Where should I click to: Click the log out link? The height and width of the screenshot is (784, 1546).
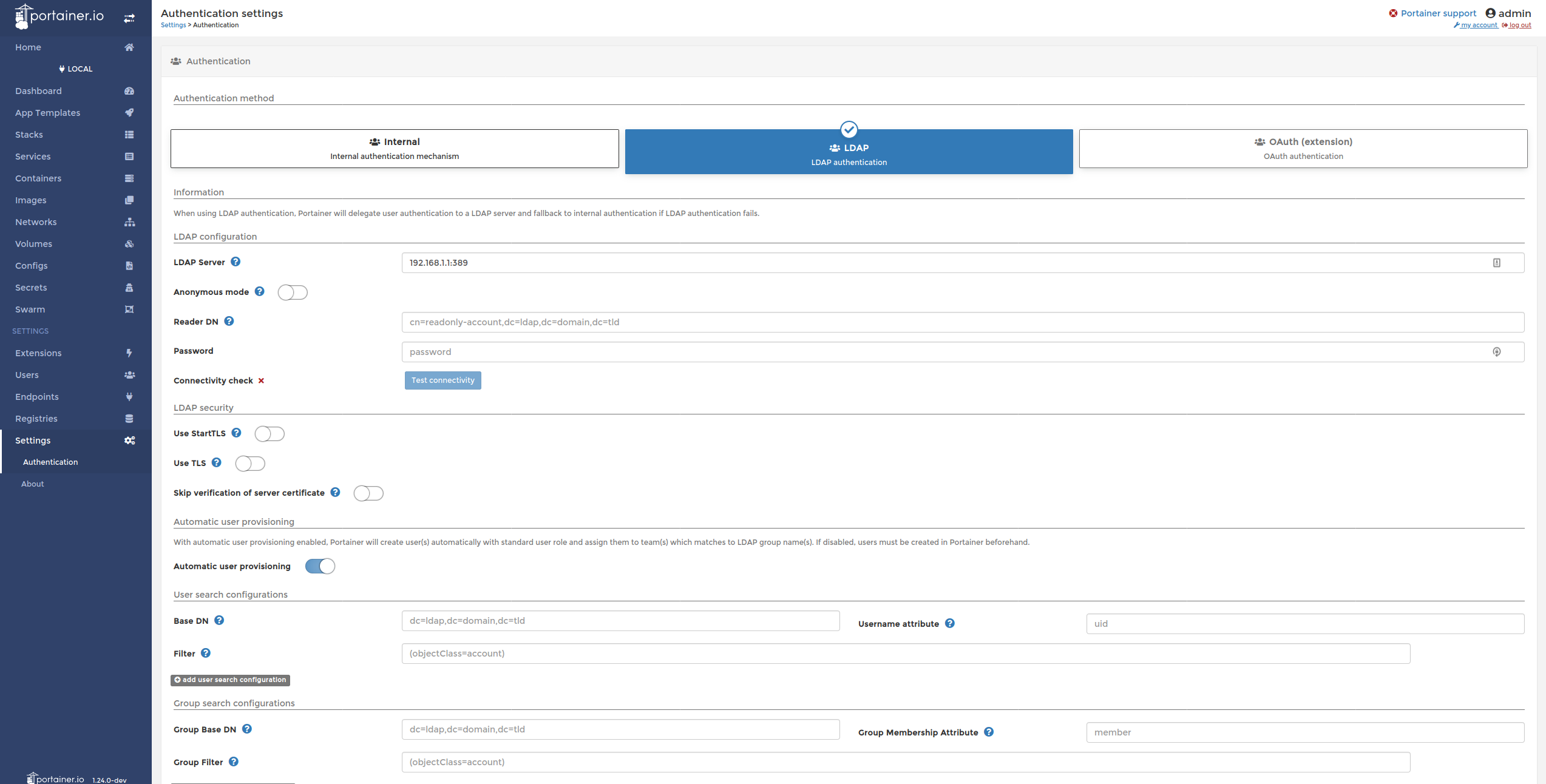point(1516,25)
